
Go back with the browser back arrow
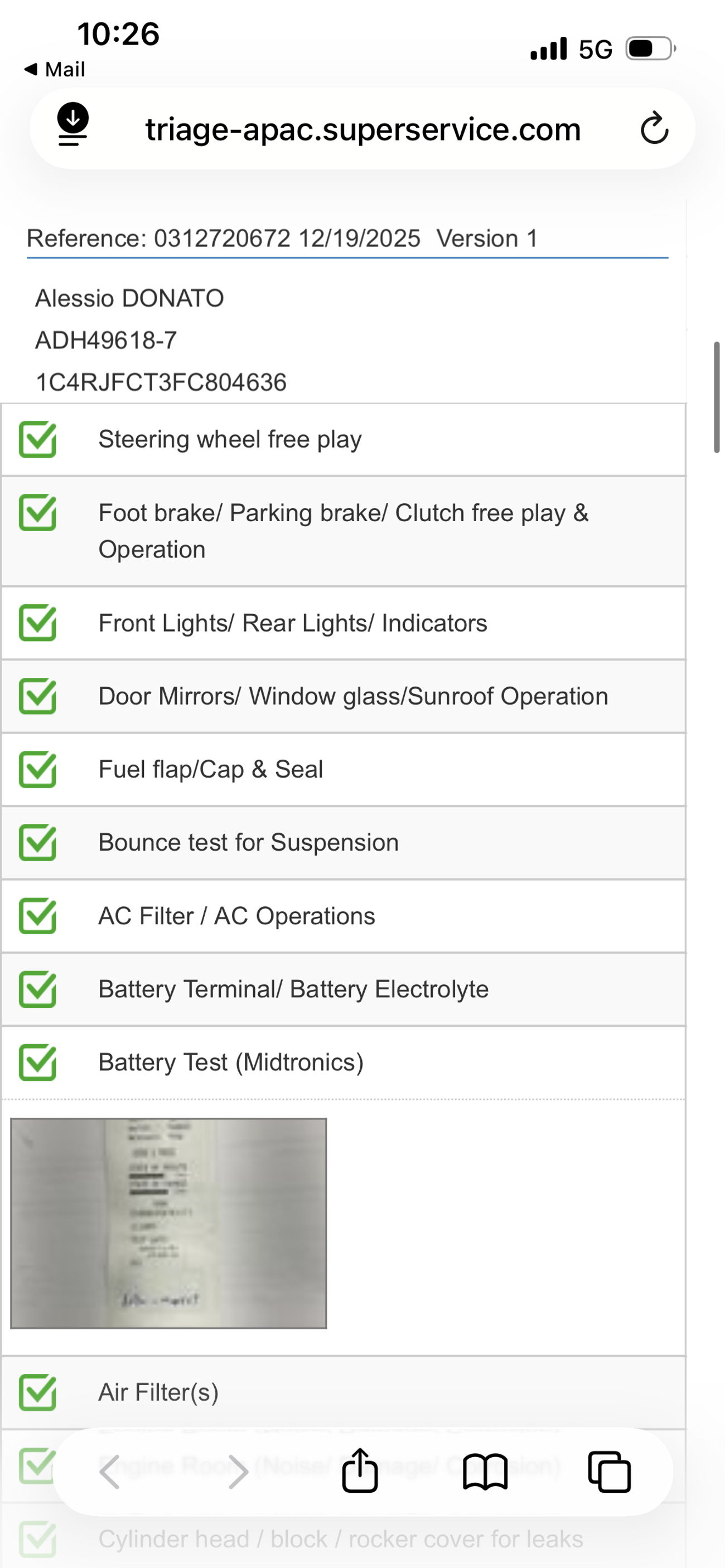click(x=110, y=1472)
